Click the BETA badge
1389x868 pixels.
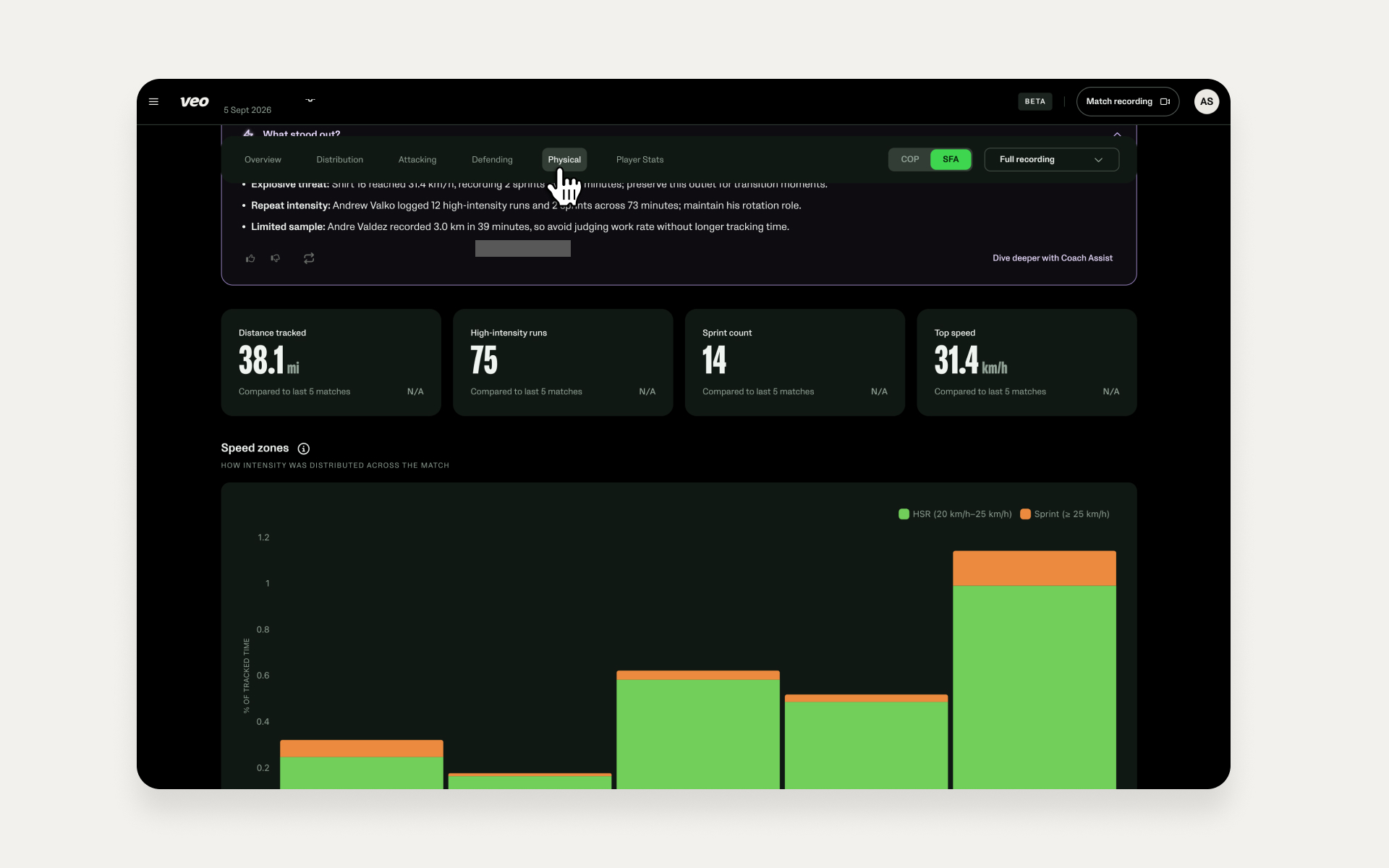(1035, 101)
